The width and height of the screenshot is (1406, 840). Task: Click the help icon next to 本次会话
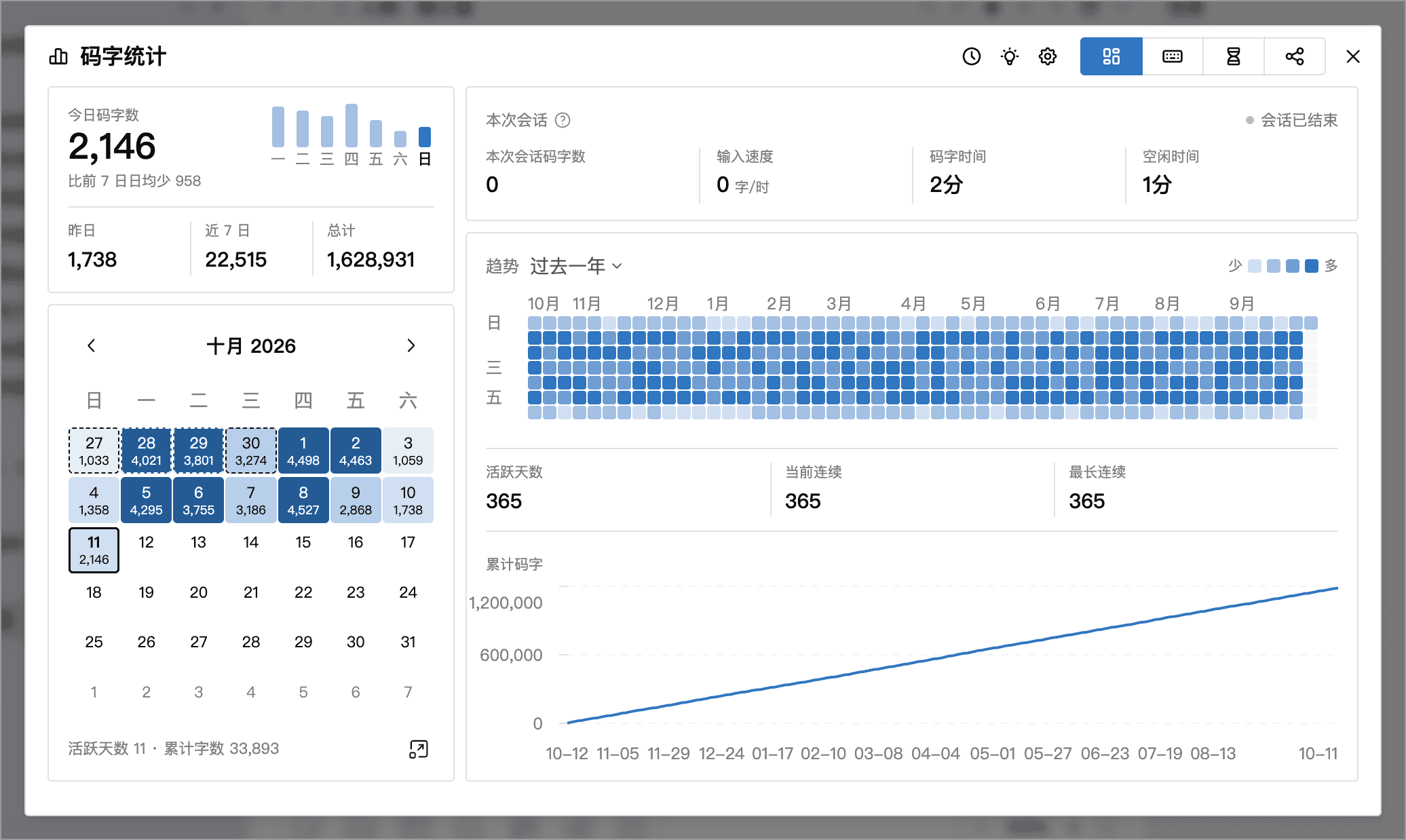point(563,120)
